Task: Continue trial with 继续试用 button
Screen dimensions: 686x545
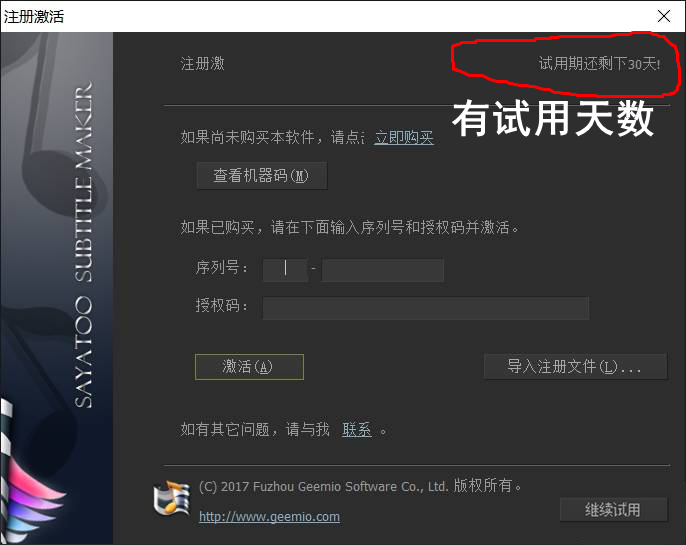Action: click(613, 510)
